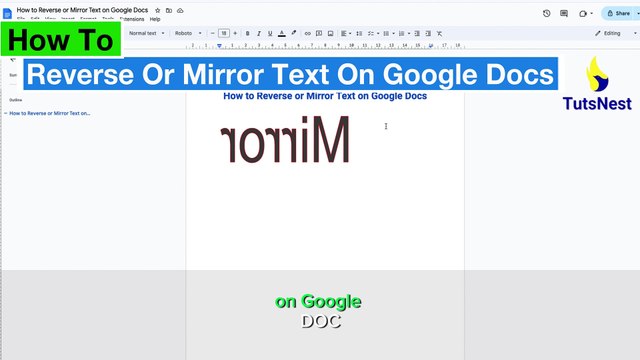Expand the bulleted list options arrow
This screenshot has height=360, width=640.
click(x=393, y=33)
